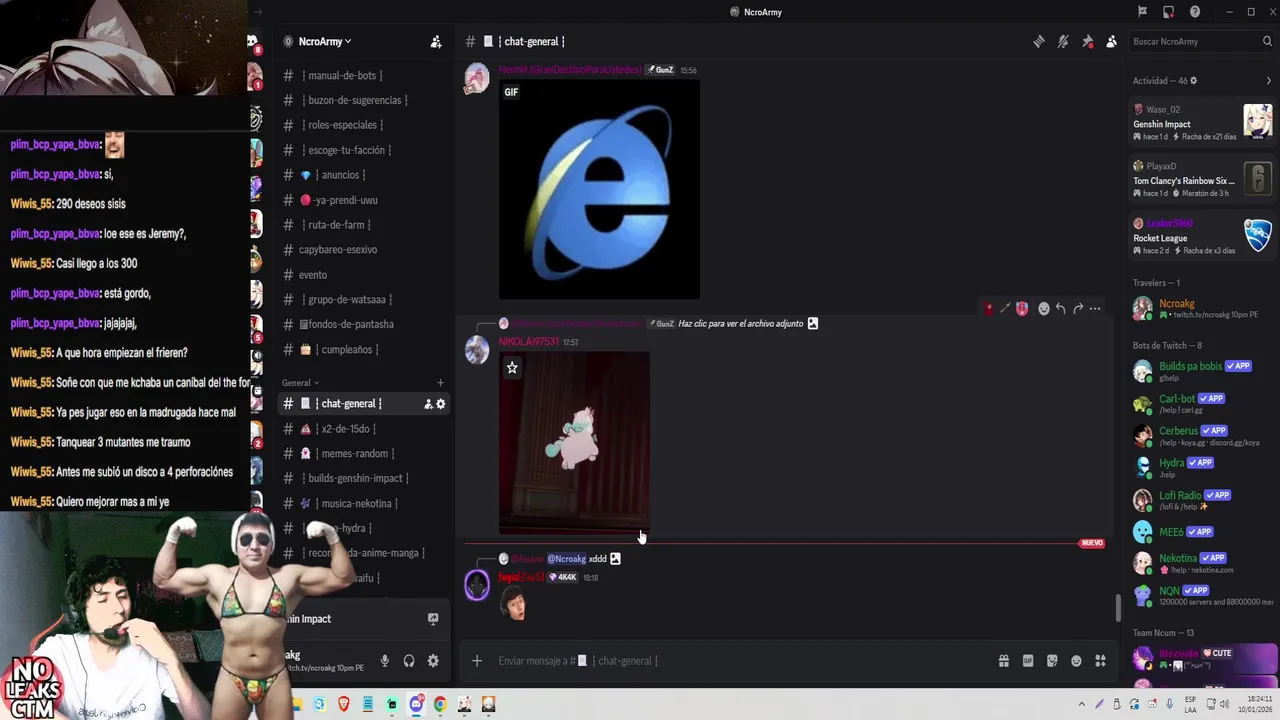Click plus attach button in message bar
The image size is (1280, 720).
coord(477,661)
